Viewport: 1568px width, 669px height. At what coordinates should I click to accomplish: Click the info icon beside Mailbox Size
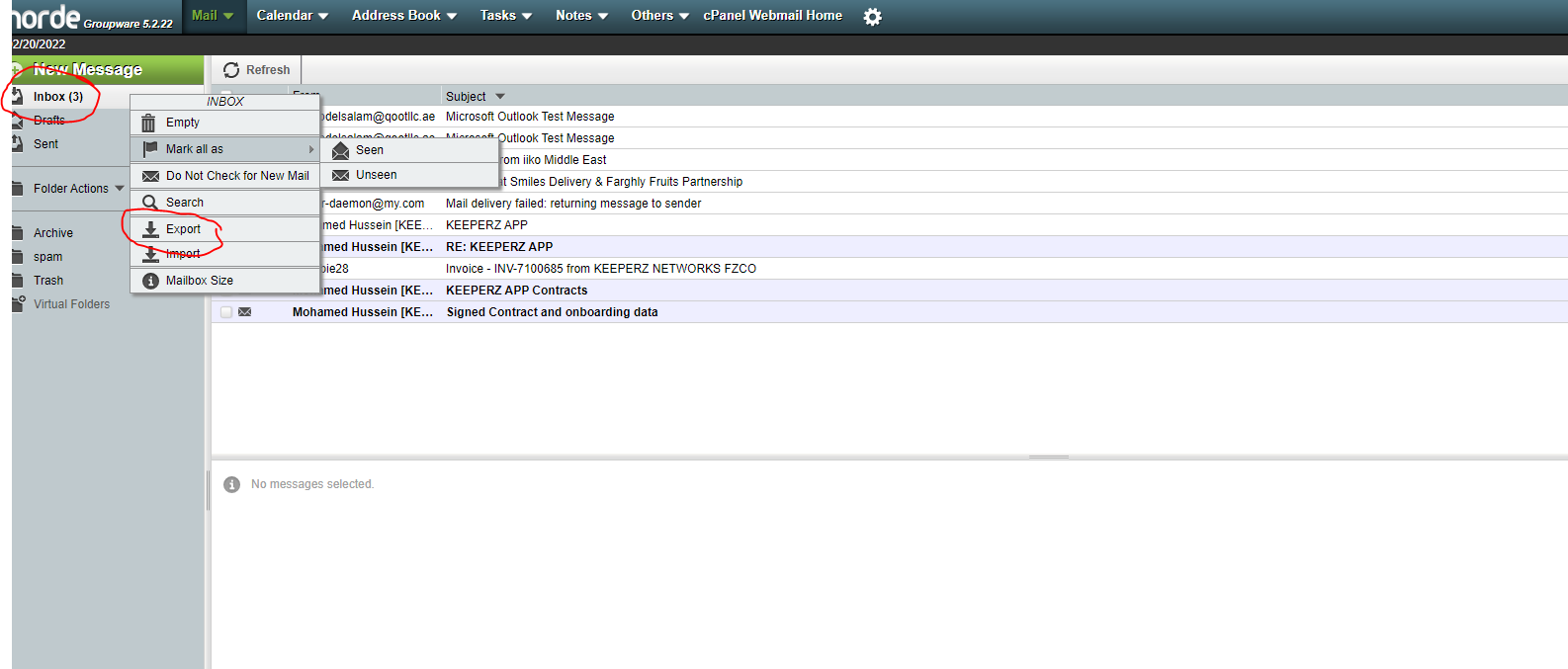point(150,281)
